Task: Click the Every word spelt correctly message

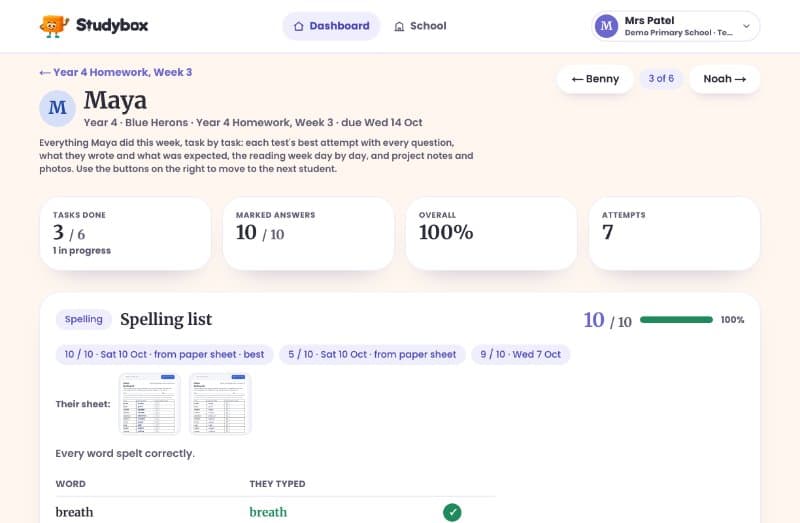Action: (x=125, y=454)
